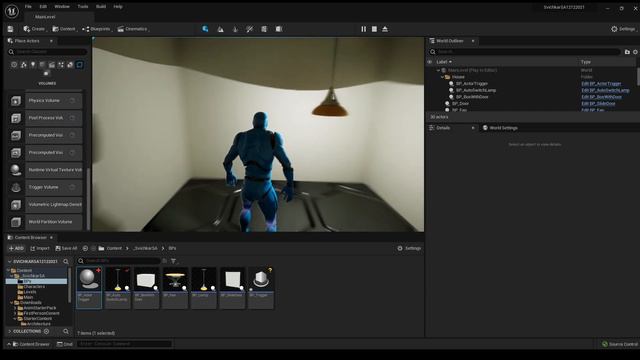Open Content Browser Settings
Viewport: 640px width, 360px height.
point(409,248)
